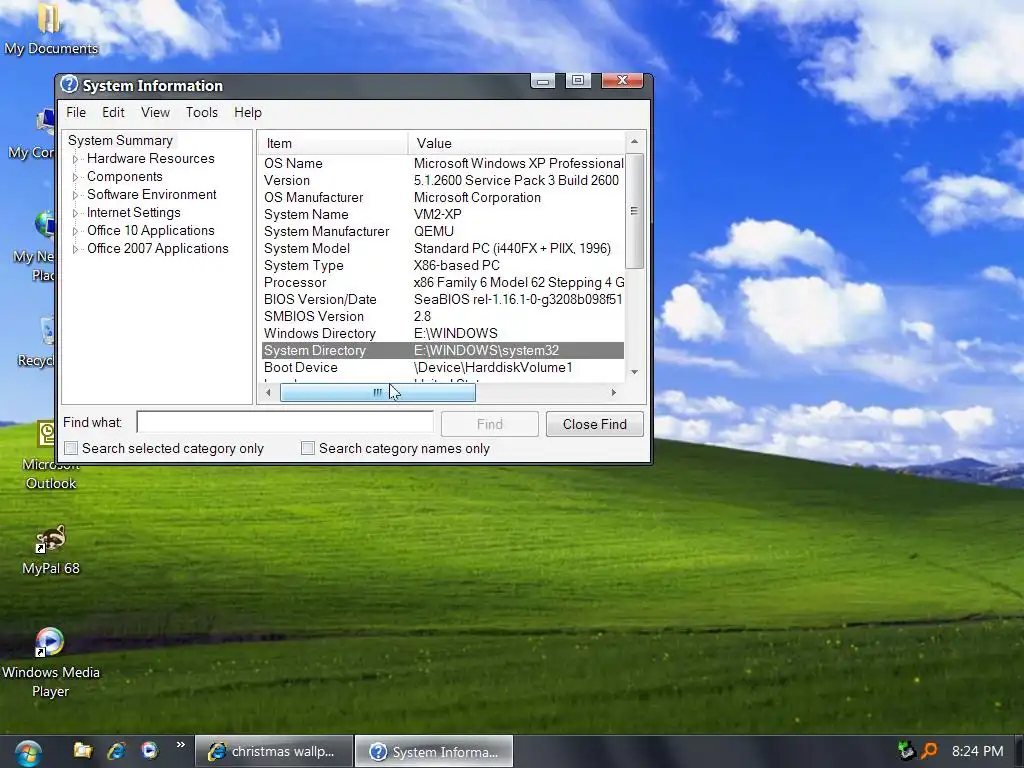Image resolution: width=1024 pixels, height=768 pixels.
Task: Click the Close Find button
Action: pos(595,424)
